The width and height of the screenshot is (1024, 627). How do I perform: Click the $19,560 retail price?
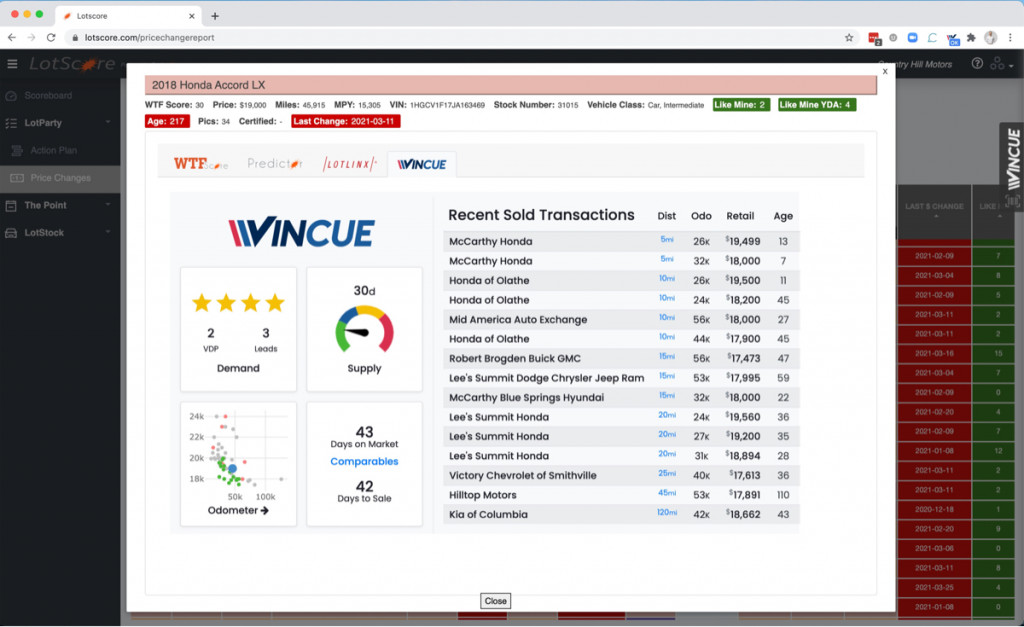click(x=743, y=417)
